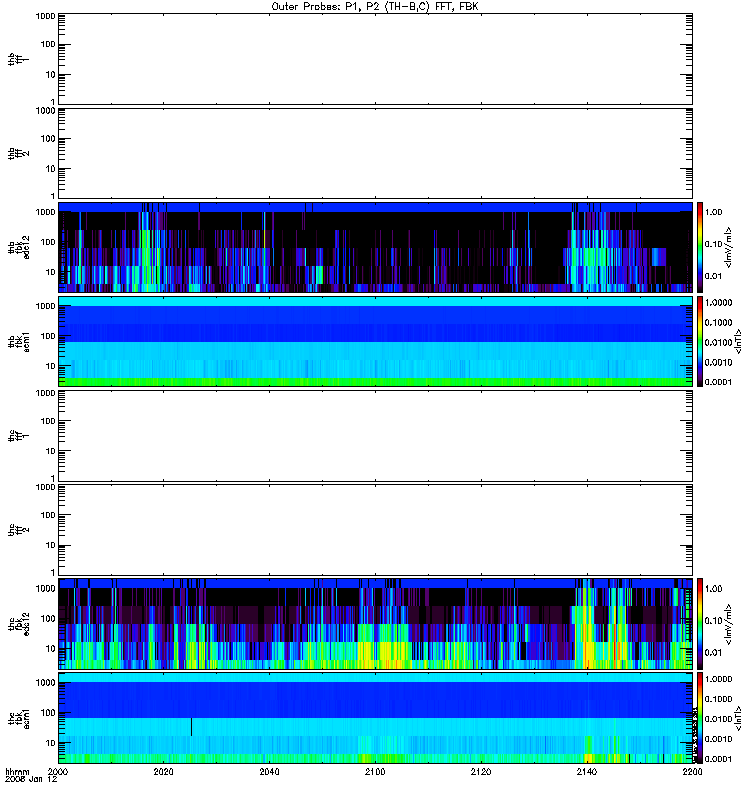Select the 'thc fft 2' y-axis label
750x800 pixels.
click(18, 530)
